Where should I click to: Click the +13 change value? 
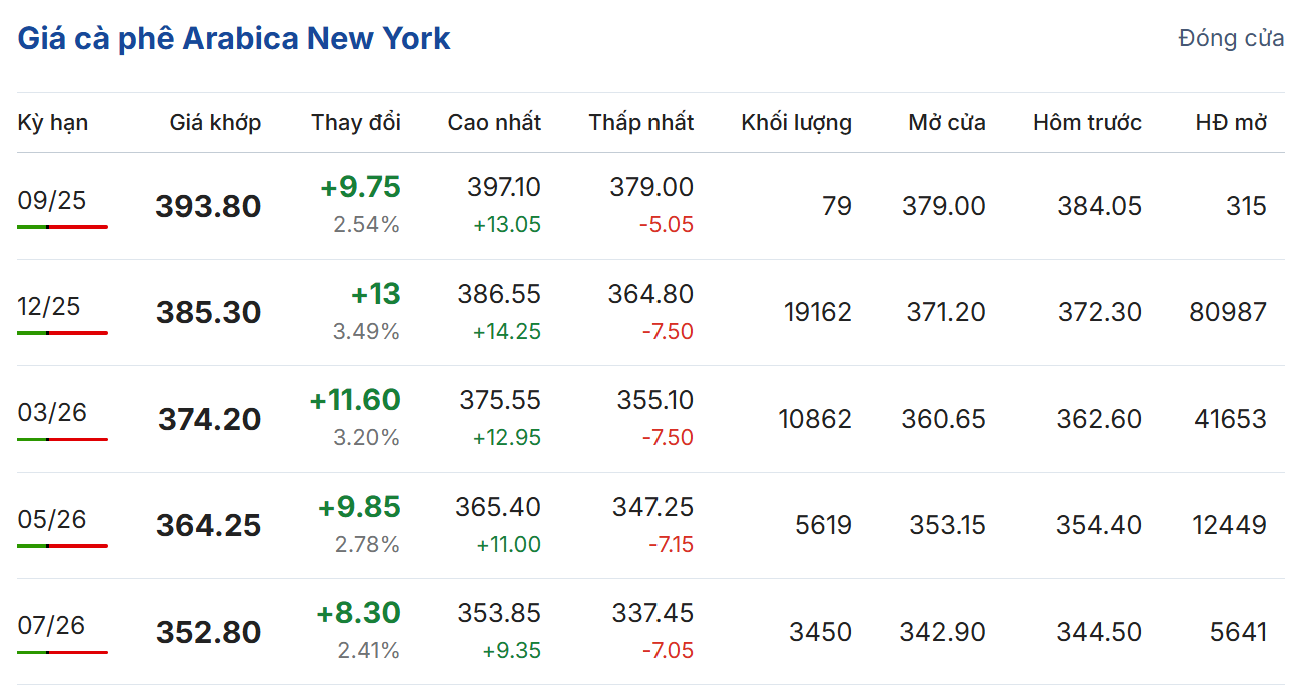click(375, 294)
